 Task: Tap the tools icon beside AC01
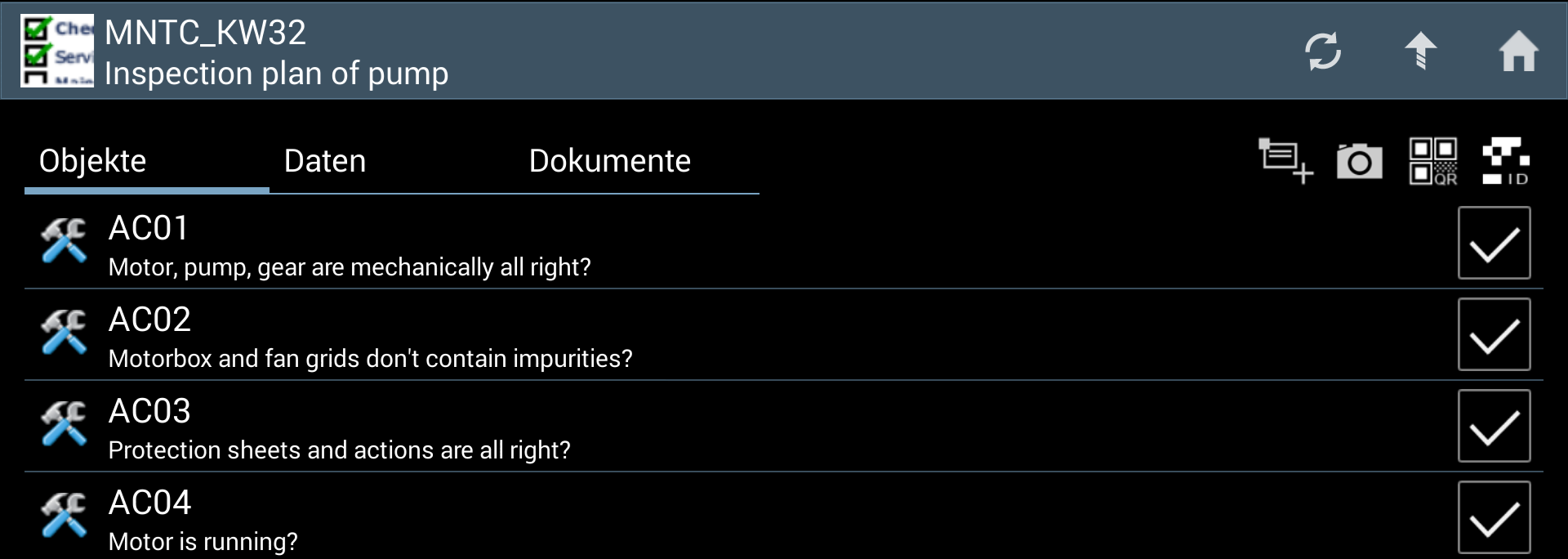pos(64,241)
